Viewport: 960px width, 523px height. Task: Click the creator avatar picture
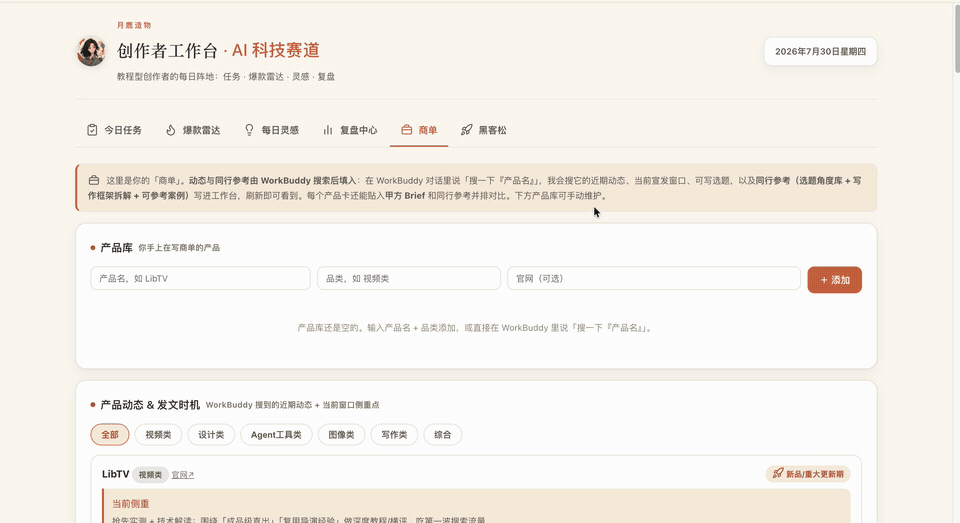tap(91, 51)
